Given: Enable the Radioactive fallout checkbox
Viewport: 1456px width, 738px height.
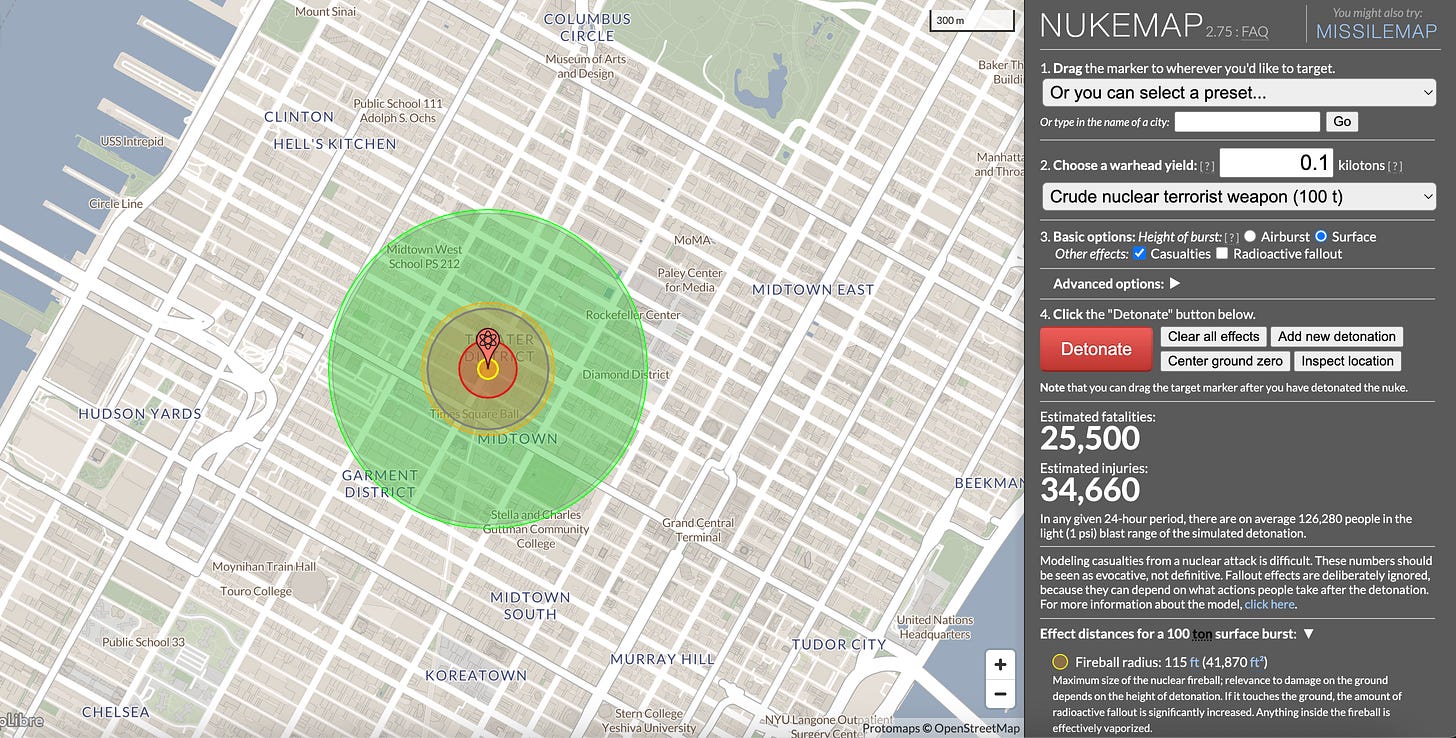Looking at the screenshot, I should (x=1222, y=253).
